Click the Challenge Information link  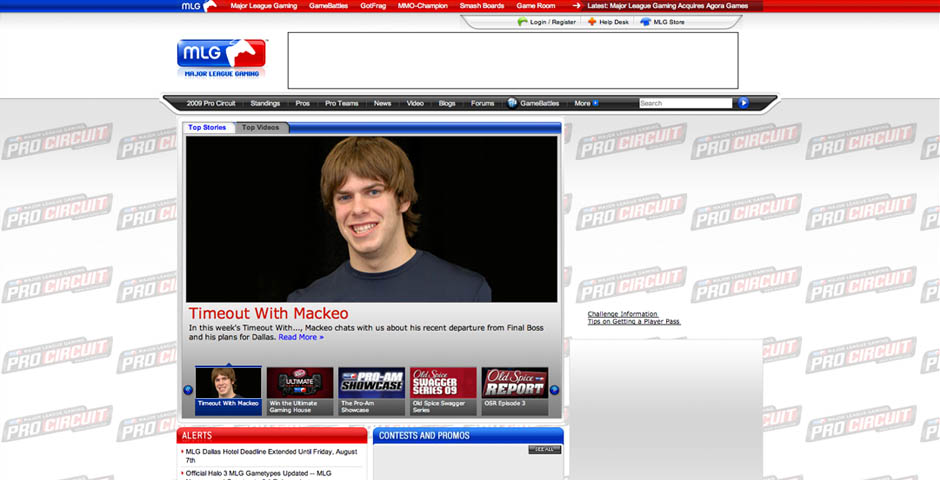tap(623, 314)
